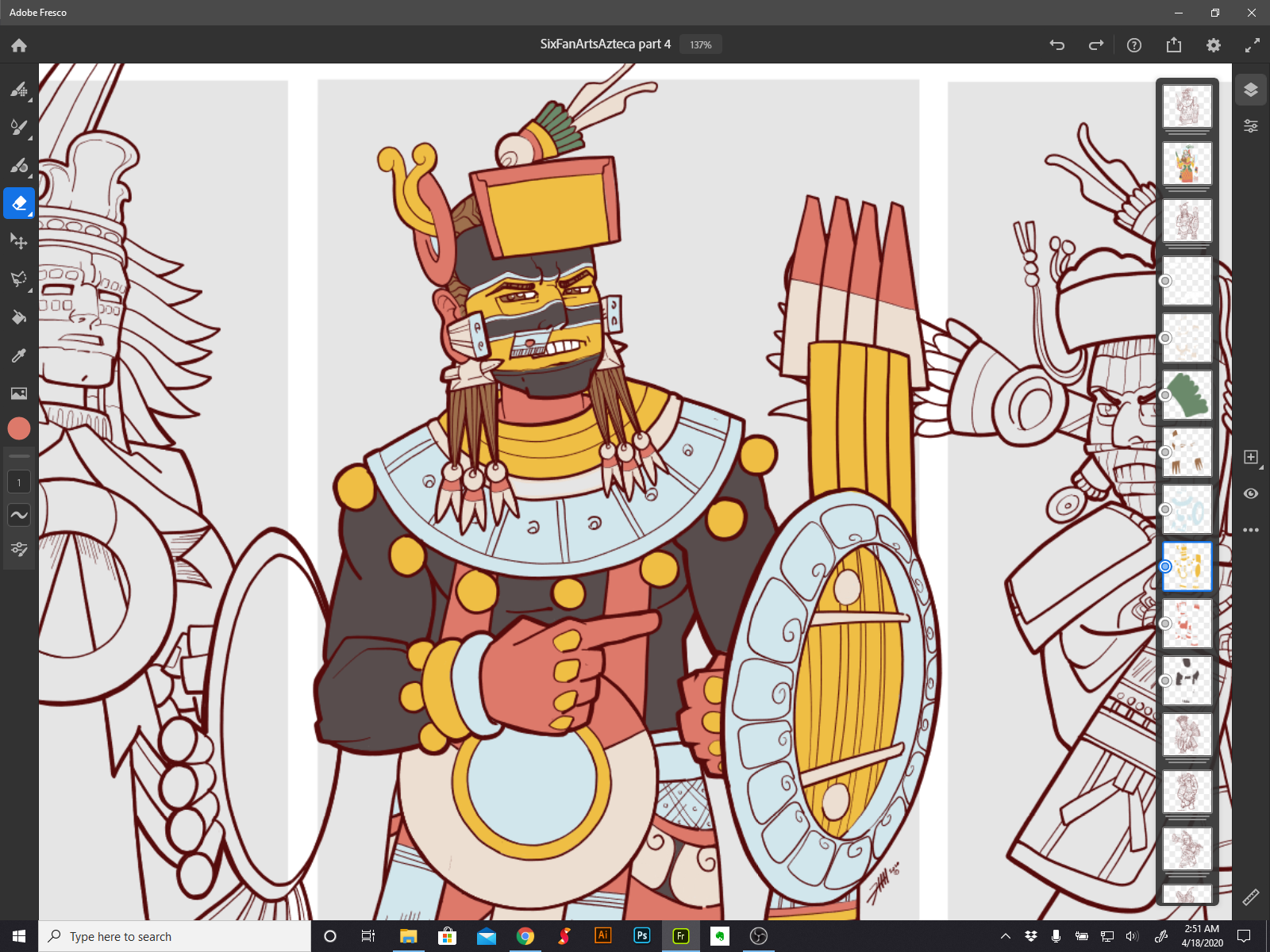Select the Pixel brushes tool
1270x952 pixels.
pos(19,89)
